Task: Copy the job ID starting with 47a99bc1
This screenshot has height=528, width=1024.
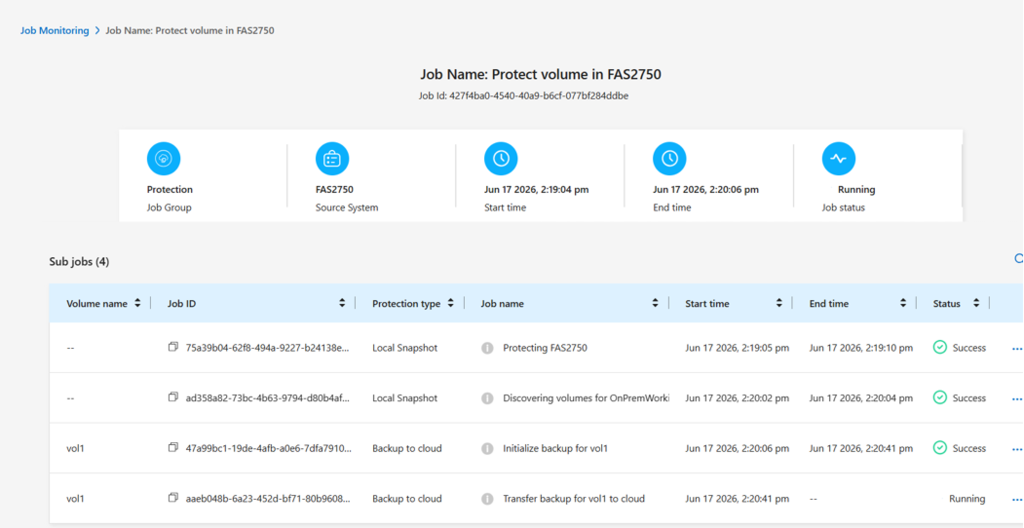Action: 172,448
